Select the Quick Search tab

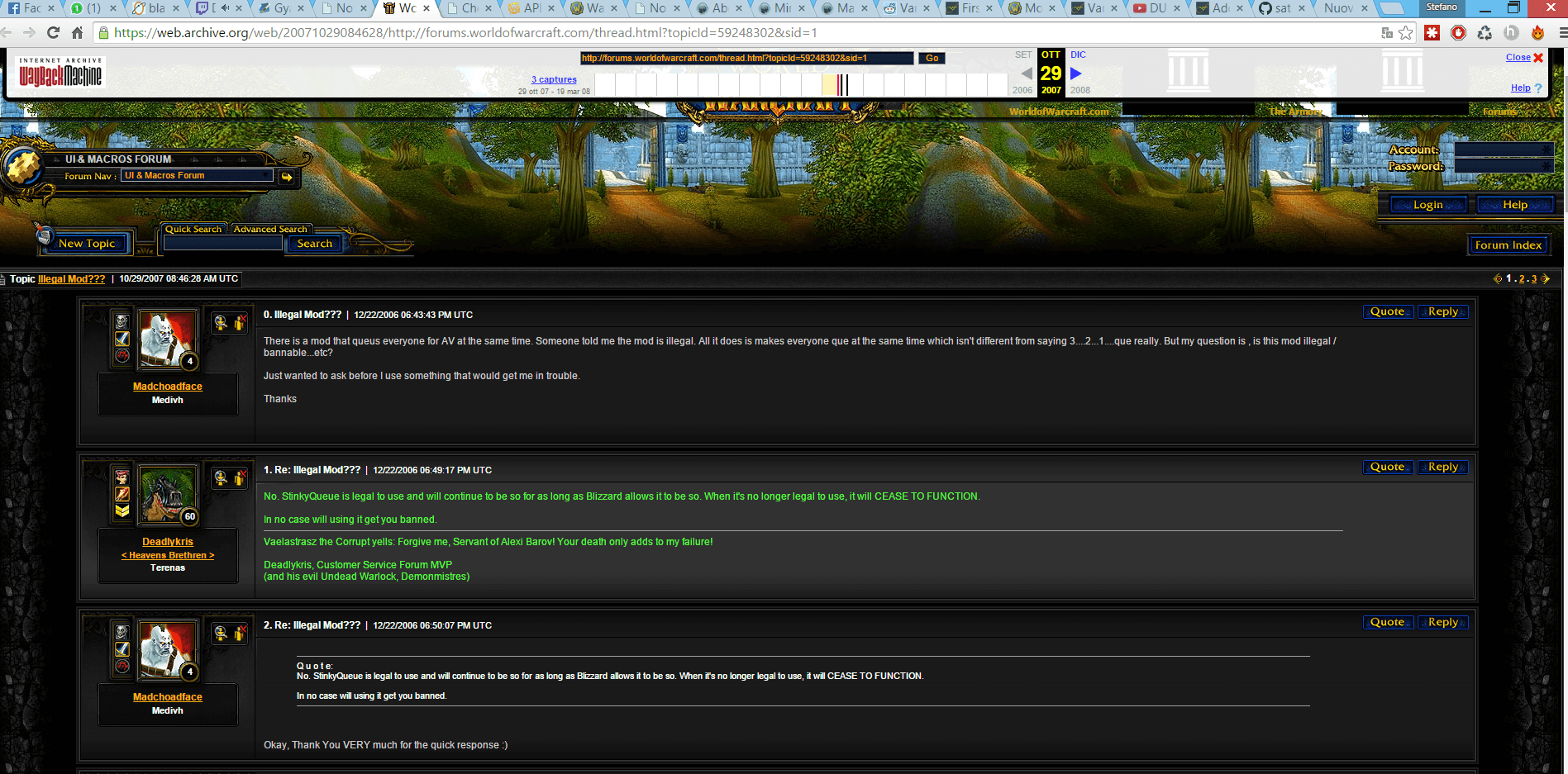[x=193, y=229]
